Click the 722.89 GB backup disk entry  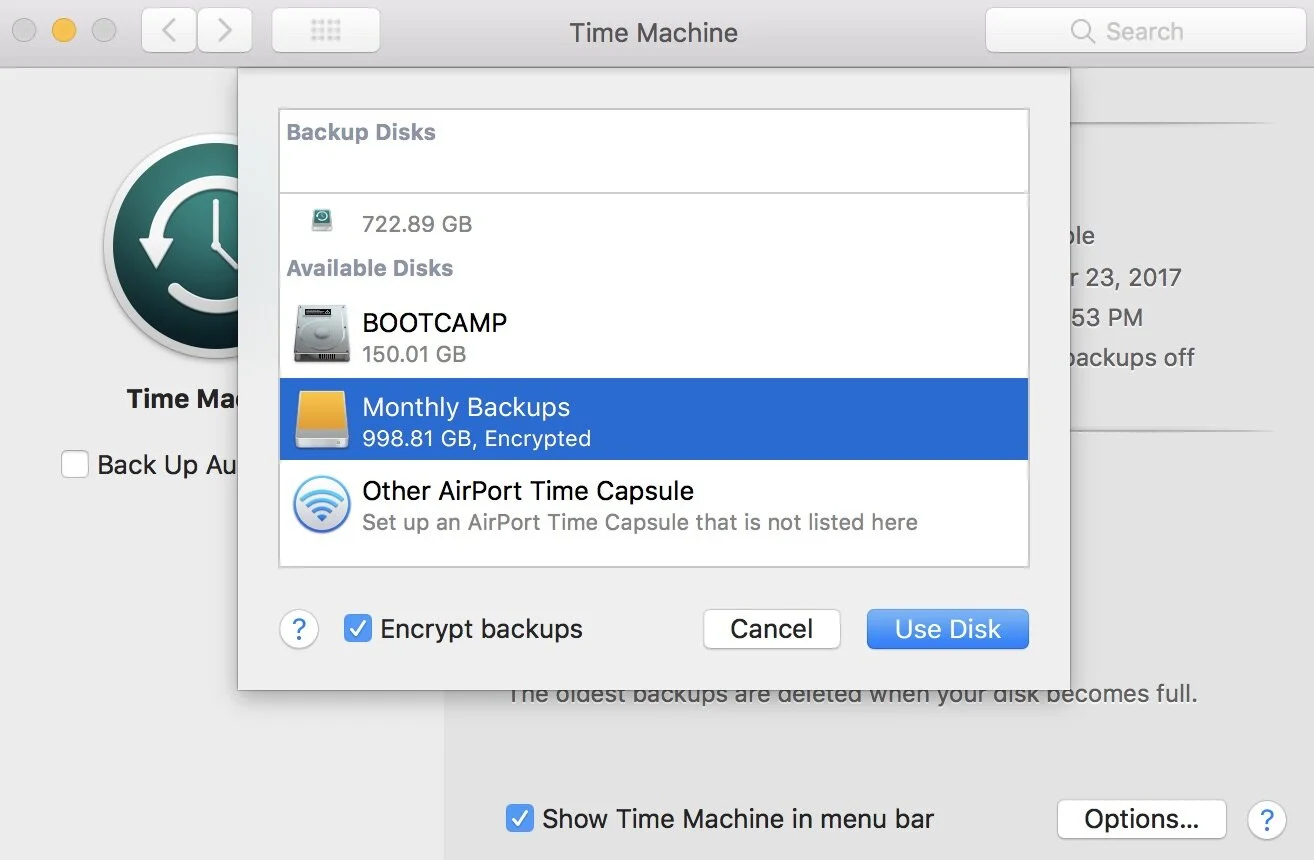pyautogui.click(x=654, y=222)
